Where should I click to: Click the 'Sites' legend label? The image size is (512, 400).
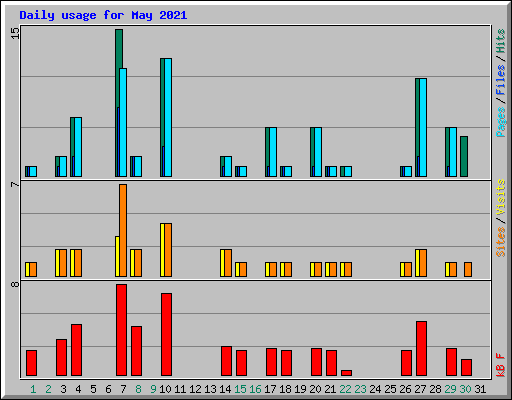(x=501, y=242)
